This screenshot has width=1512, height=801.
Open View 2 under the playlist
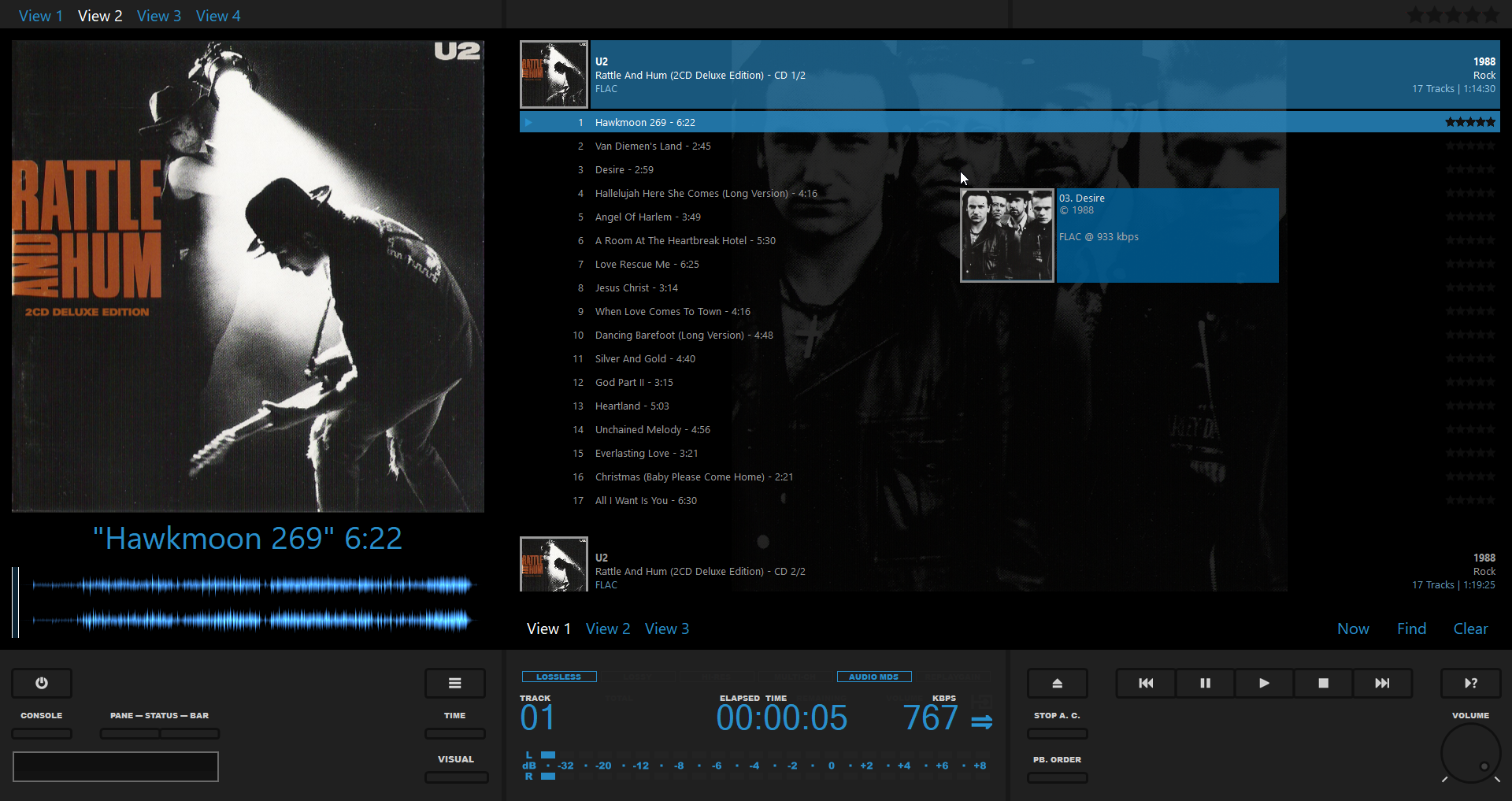608,629
